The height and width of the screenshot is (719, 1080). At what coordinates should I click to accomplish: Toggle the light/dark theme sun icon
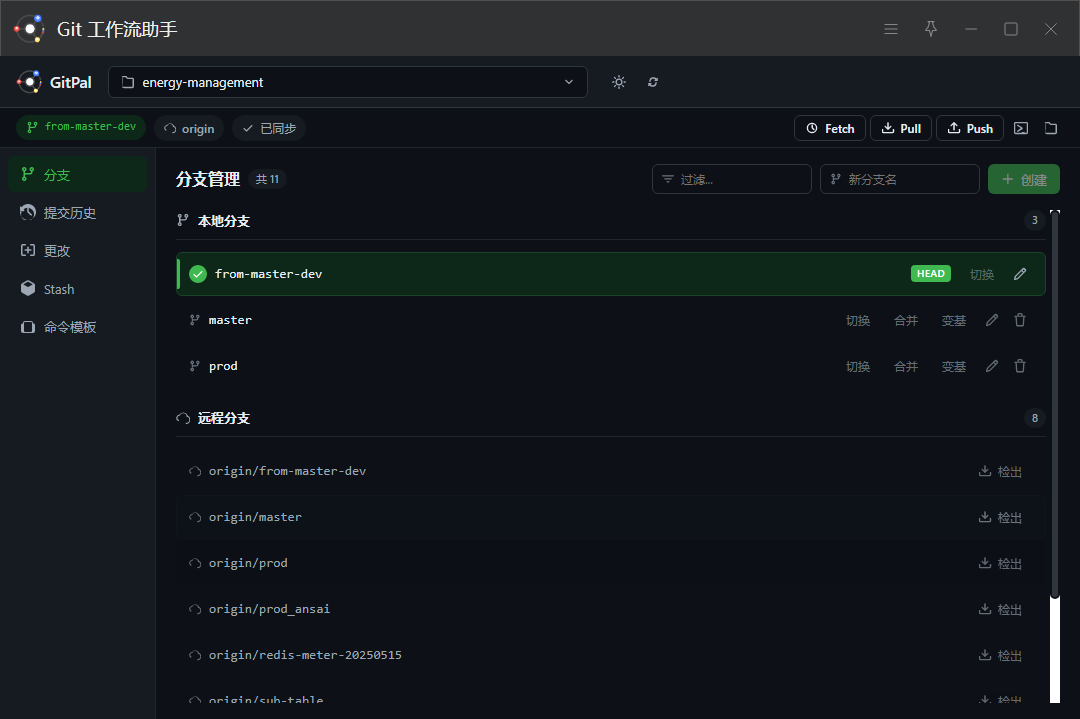point(619,82)
